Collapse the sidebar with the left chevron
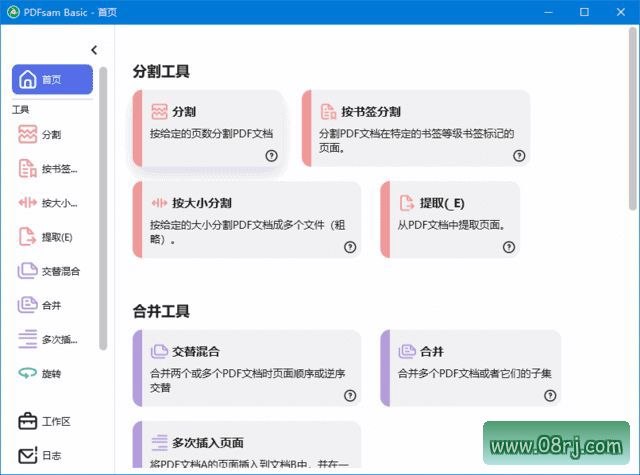Screen dimensions: 640x475 [x=94, y=50]
